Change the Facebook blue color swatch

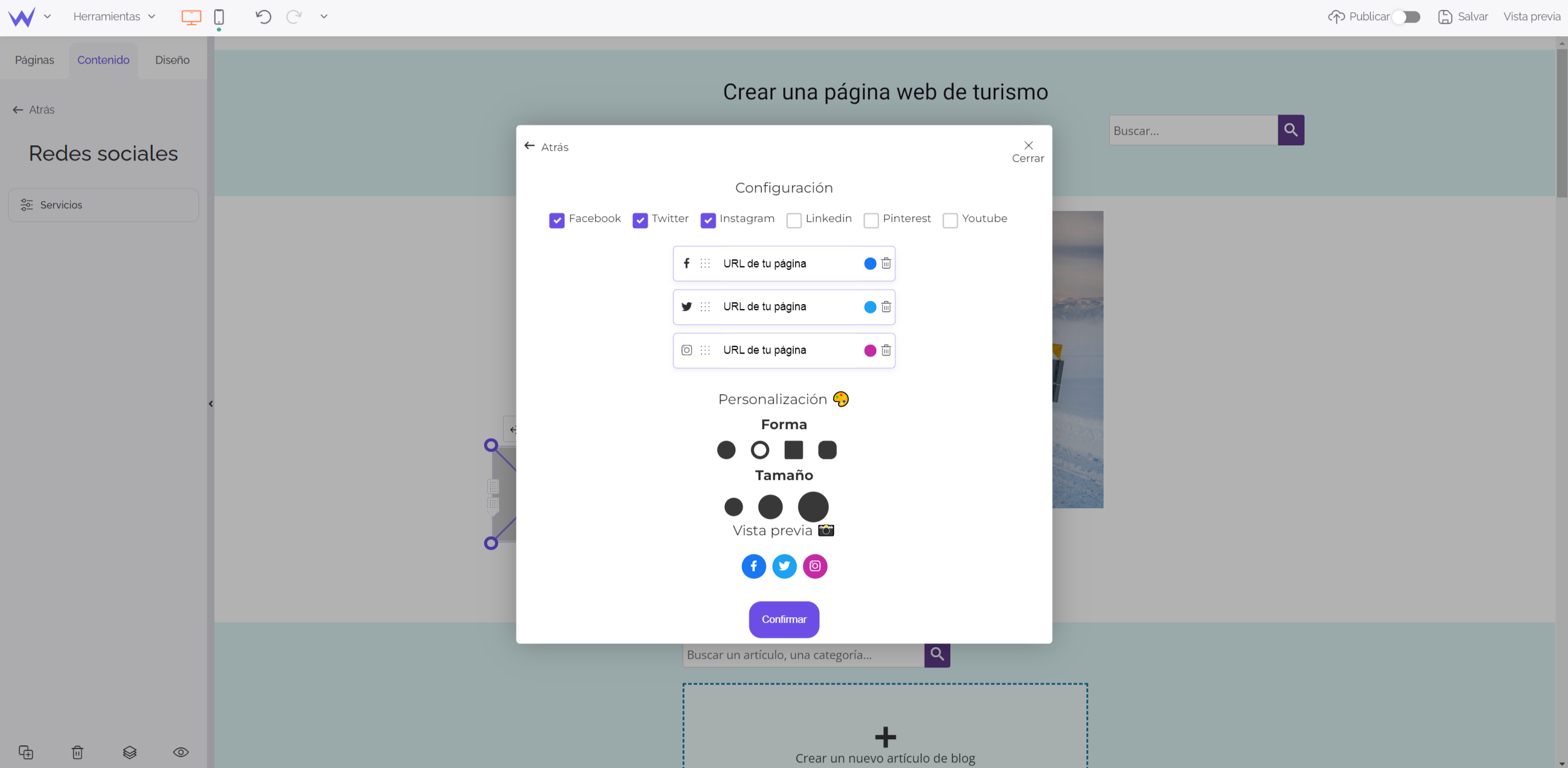[x=869, y=264]
